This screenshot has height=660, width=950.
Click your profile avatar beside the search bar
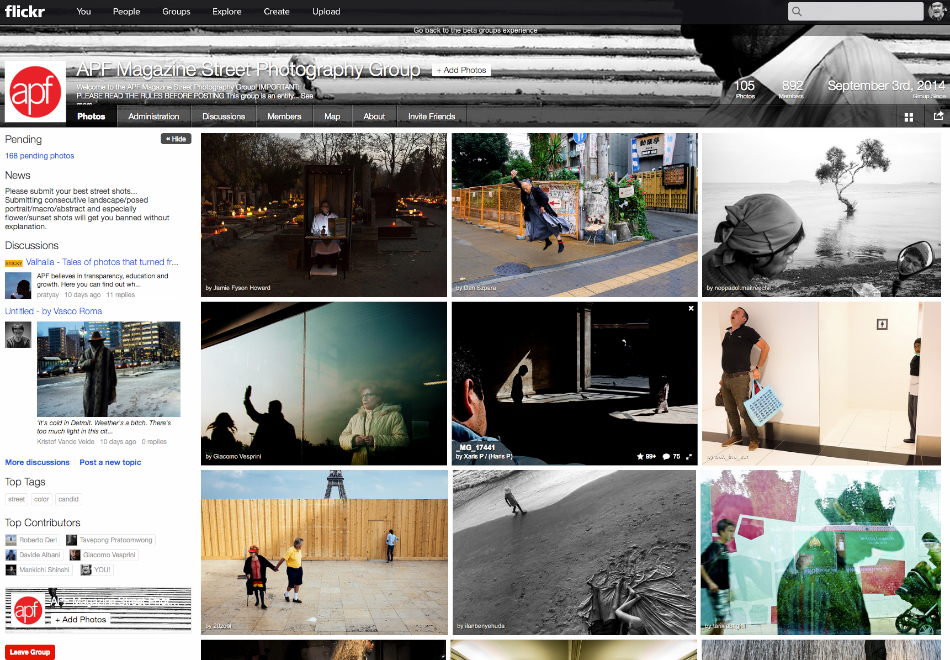pyautogui.click(x=938, y=11)
